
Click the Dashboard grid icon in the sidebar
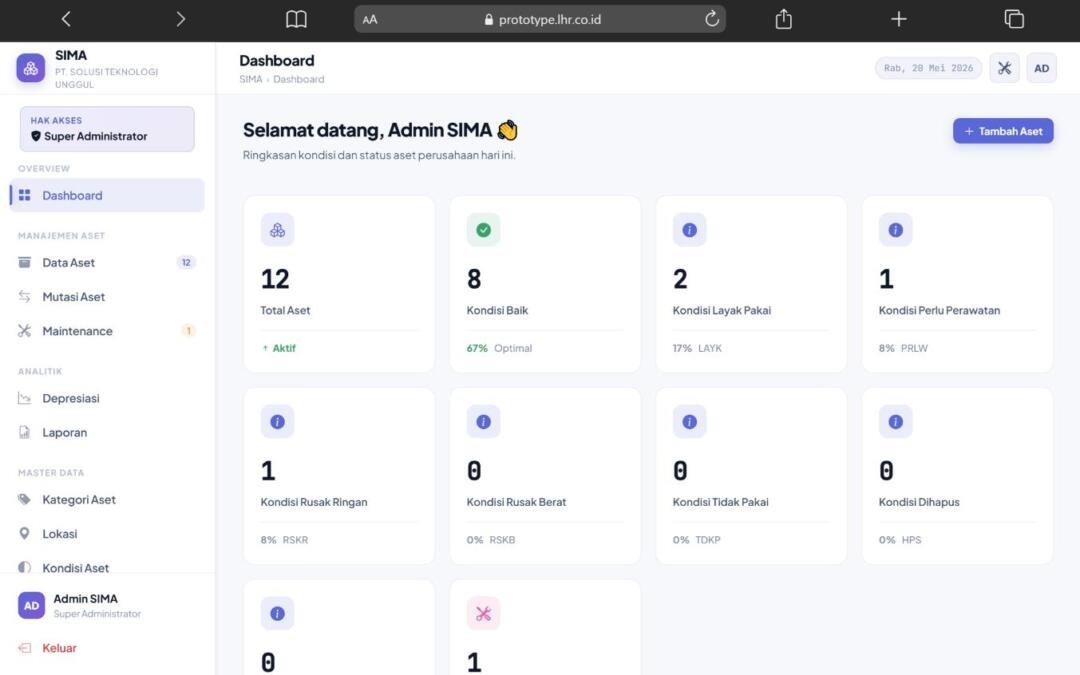25,196
